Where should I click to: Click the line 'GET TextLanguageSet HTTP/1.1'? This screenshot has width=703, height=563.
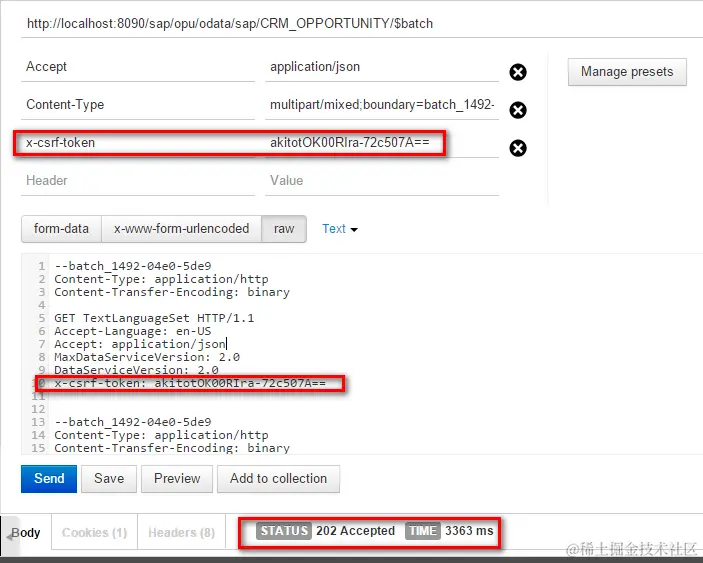154,318
